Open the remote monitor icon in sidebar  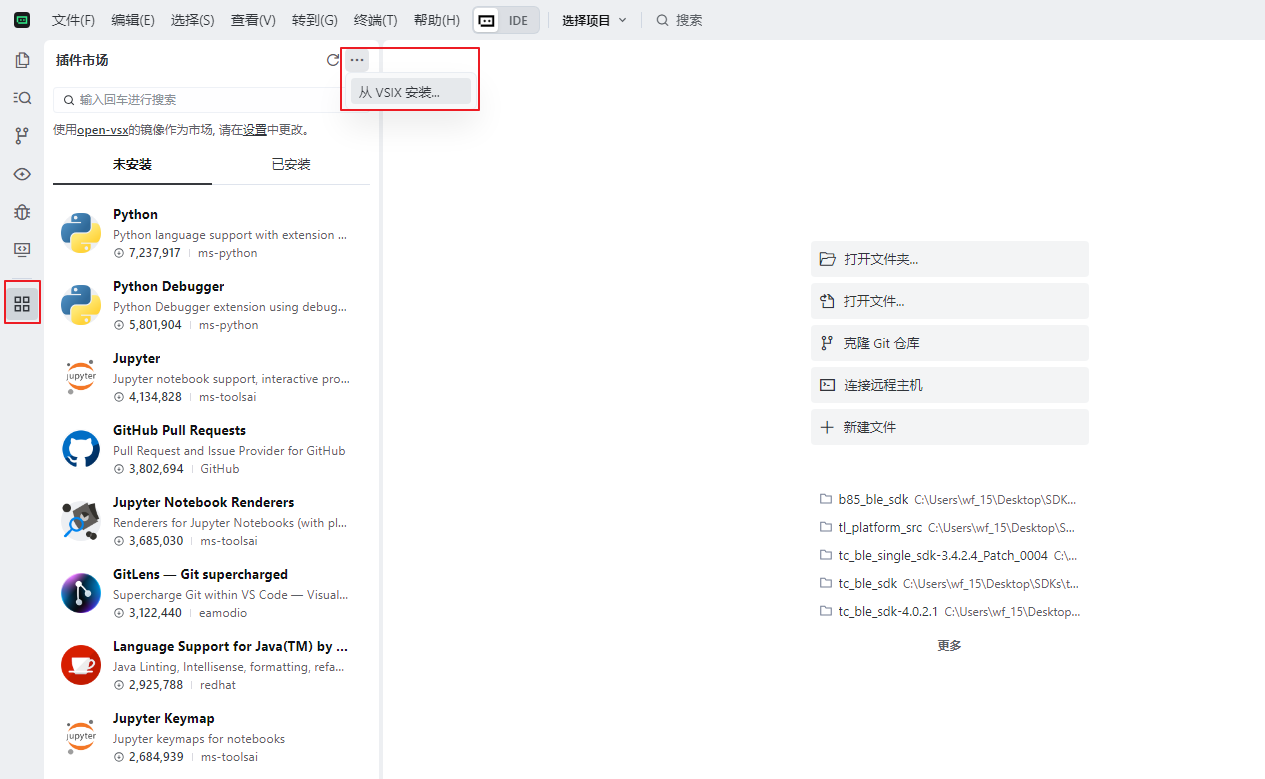22,249
